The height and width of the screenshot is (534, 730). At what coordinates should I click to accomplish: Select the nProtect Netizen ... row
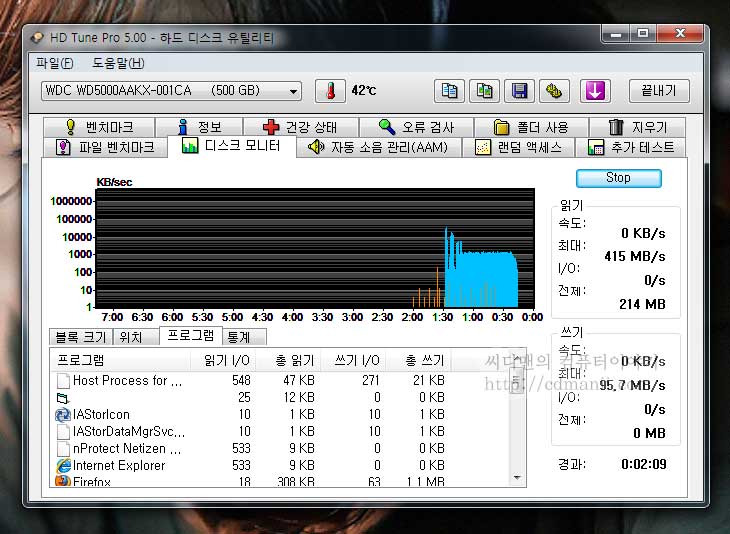pos(279,448)
